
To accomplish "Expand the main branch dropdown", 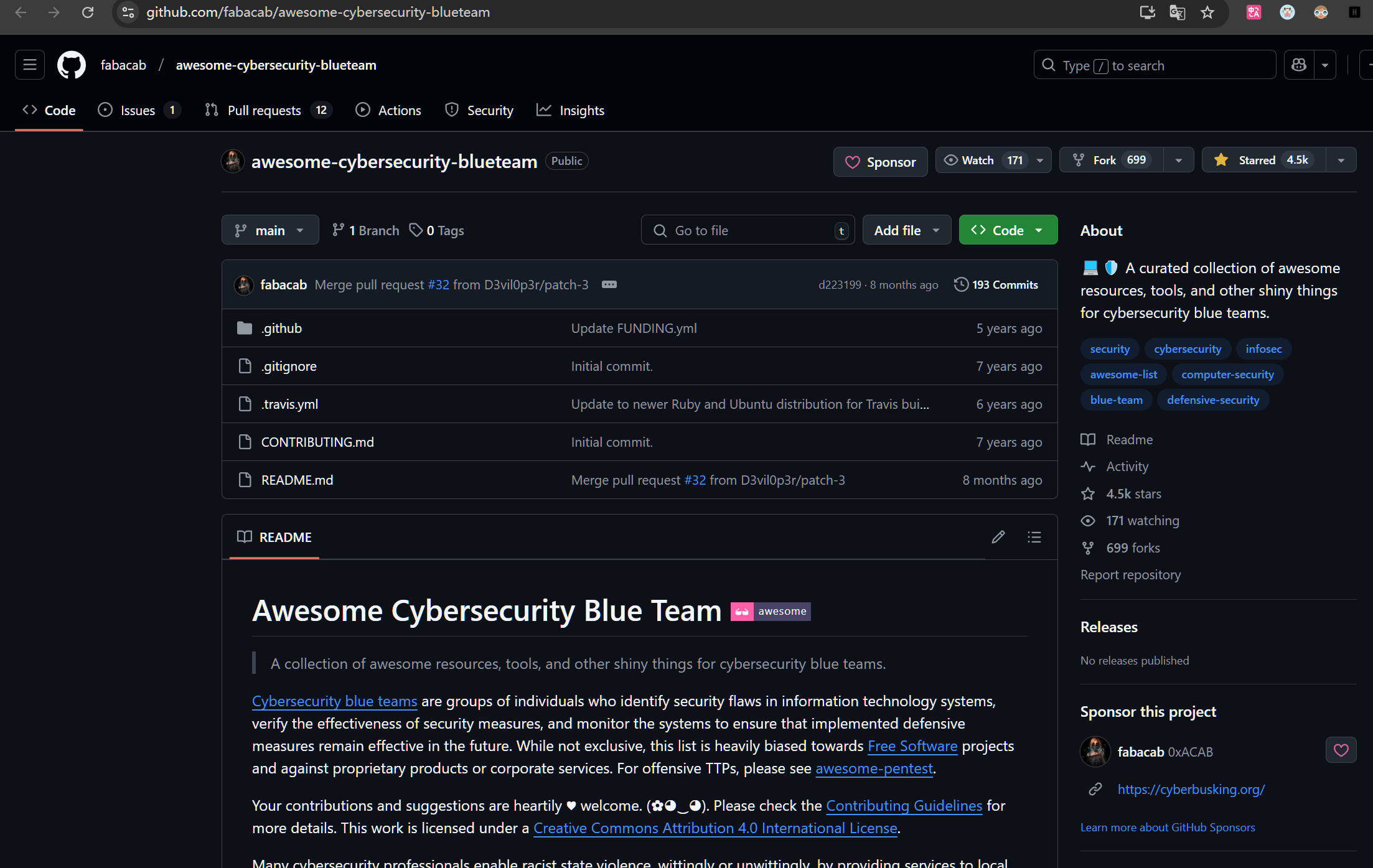I will point(270,230).
